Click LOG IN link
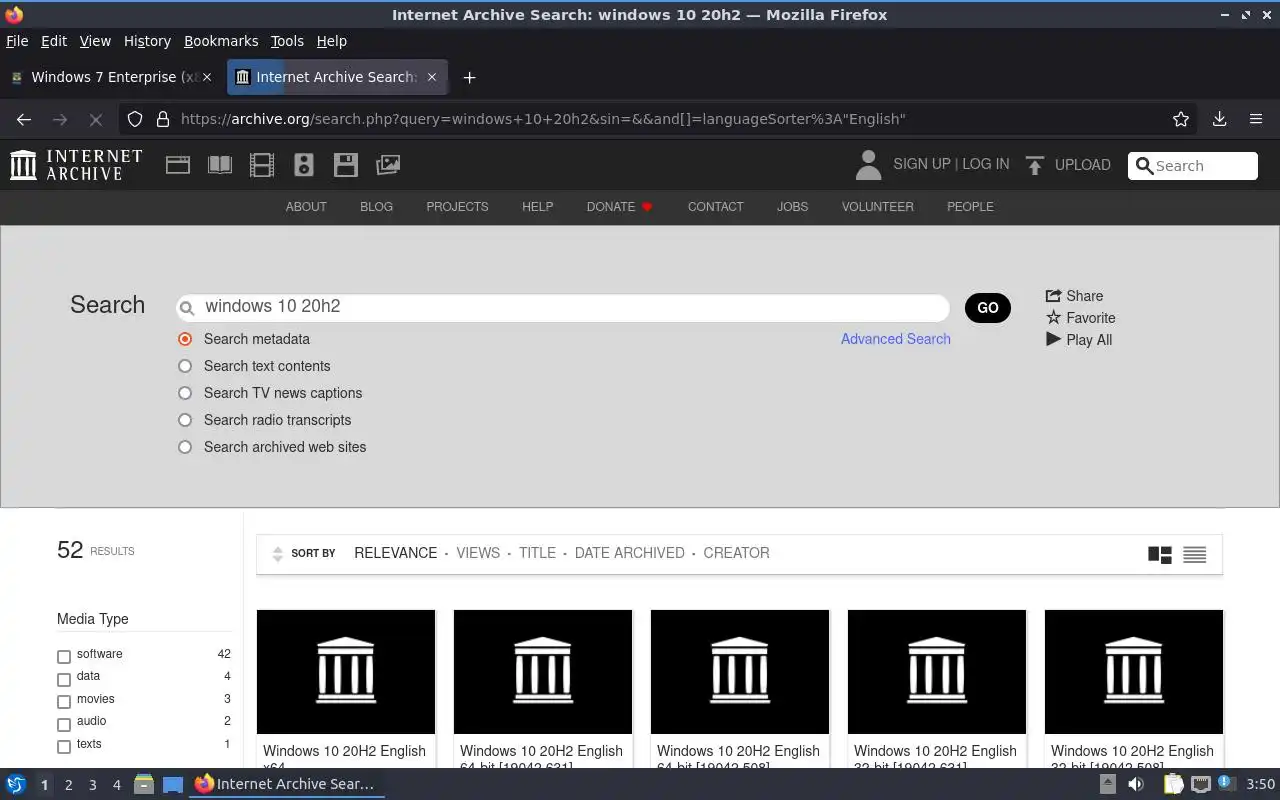This screenshot has width=1280, height=800. 986,164
